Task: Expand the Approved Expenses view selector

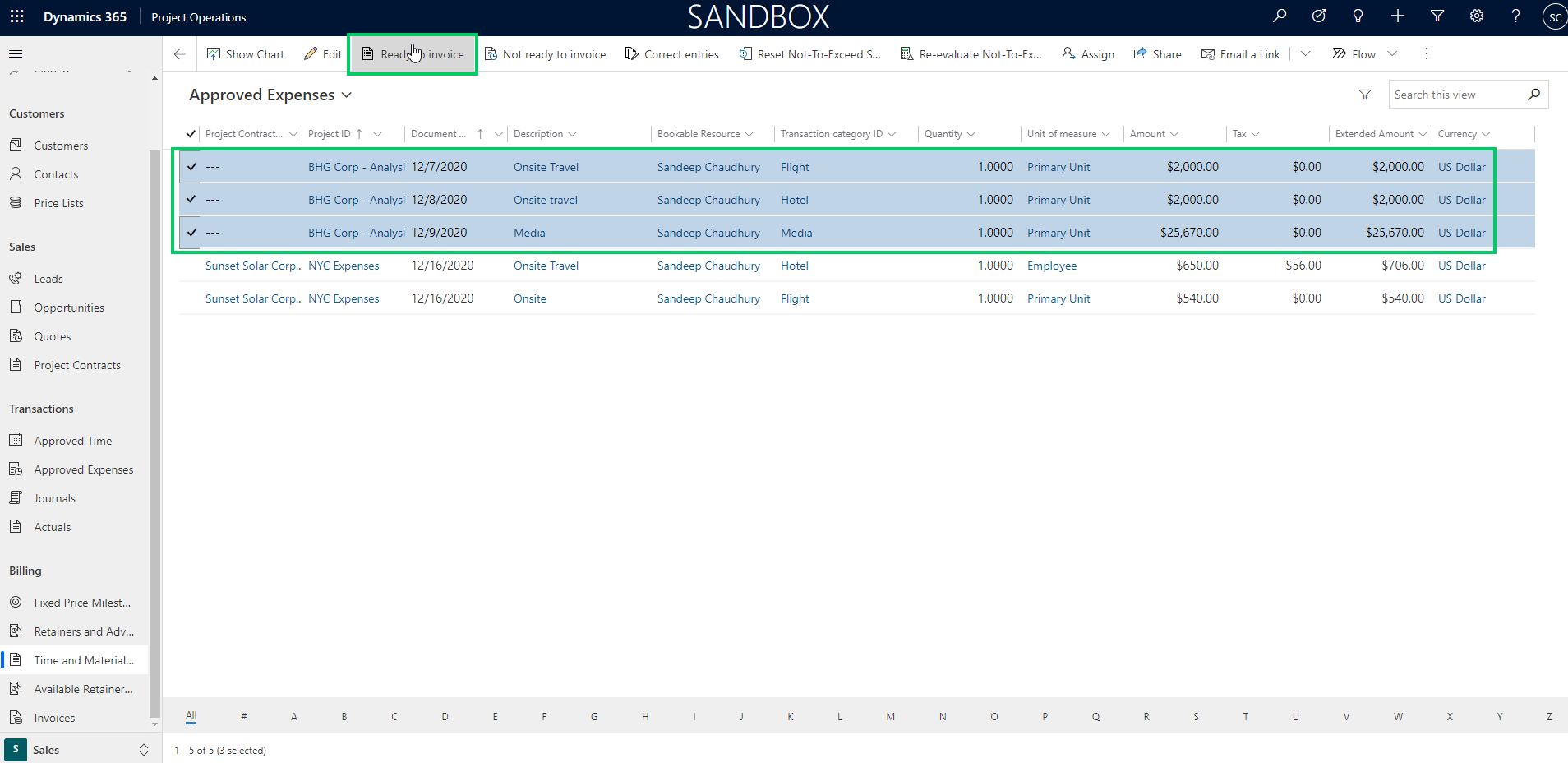Action: 347,95
